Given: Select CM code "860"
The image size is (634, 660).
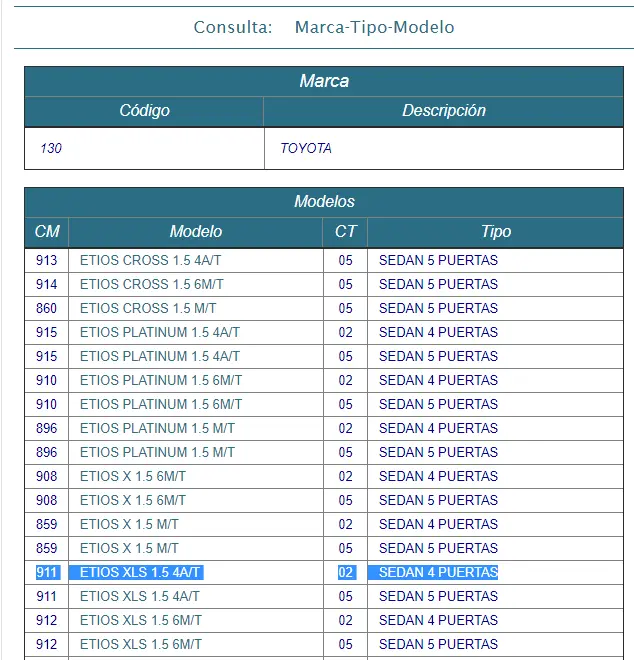Looking at the screenshot, I should (x=46, y=308).
